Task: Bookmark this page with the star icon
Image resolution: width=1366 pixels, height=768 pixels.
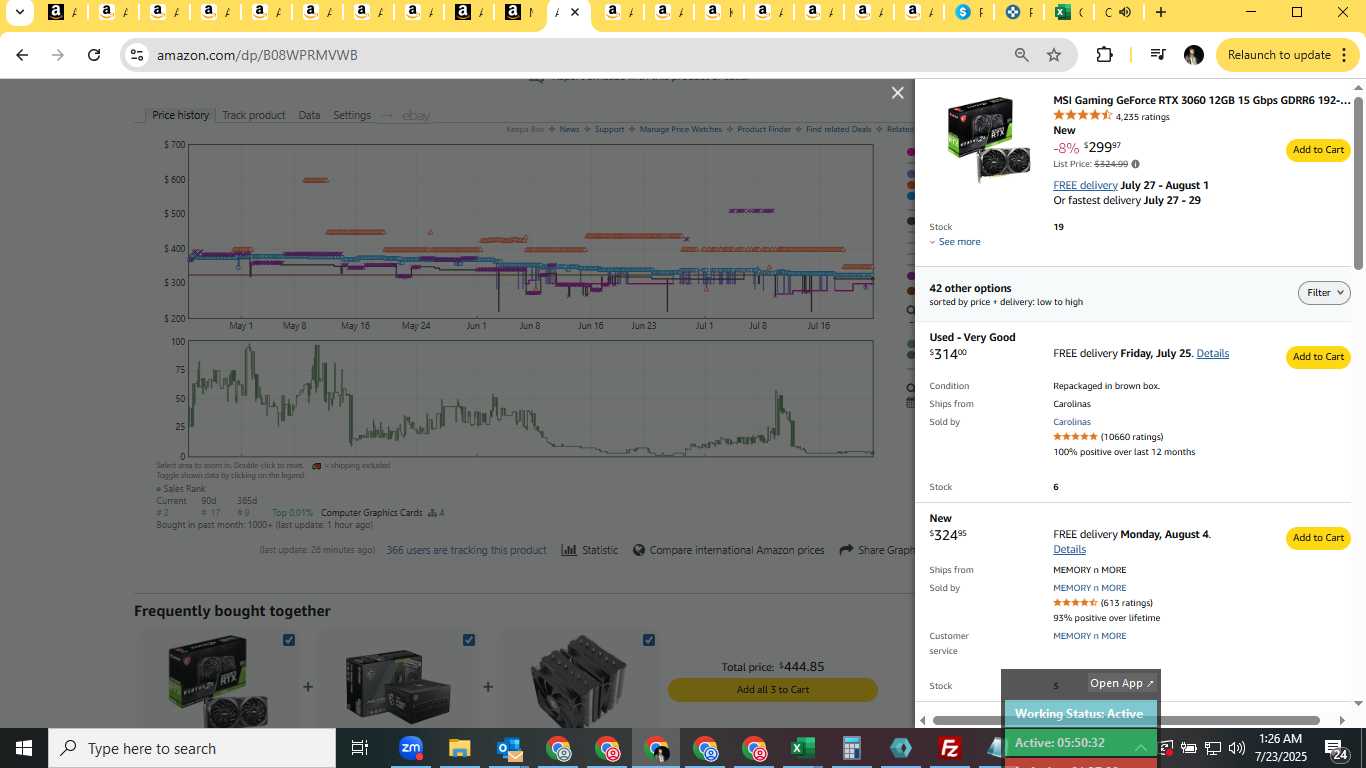Action: (1054, 55)
